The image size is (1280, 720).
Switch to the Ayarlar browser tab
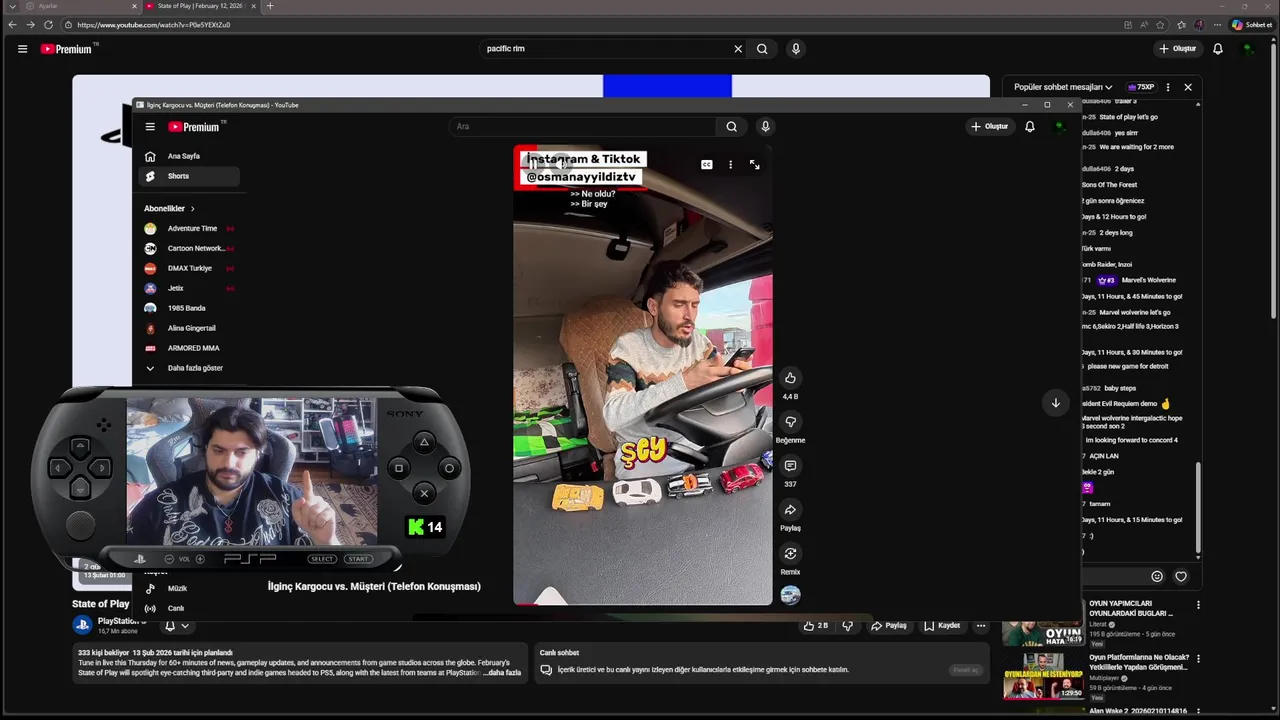click(80, 6)
